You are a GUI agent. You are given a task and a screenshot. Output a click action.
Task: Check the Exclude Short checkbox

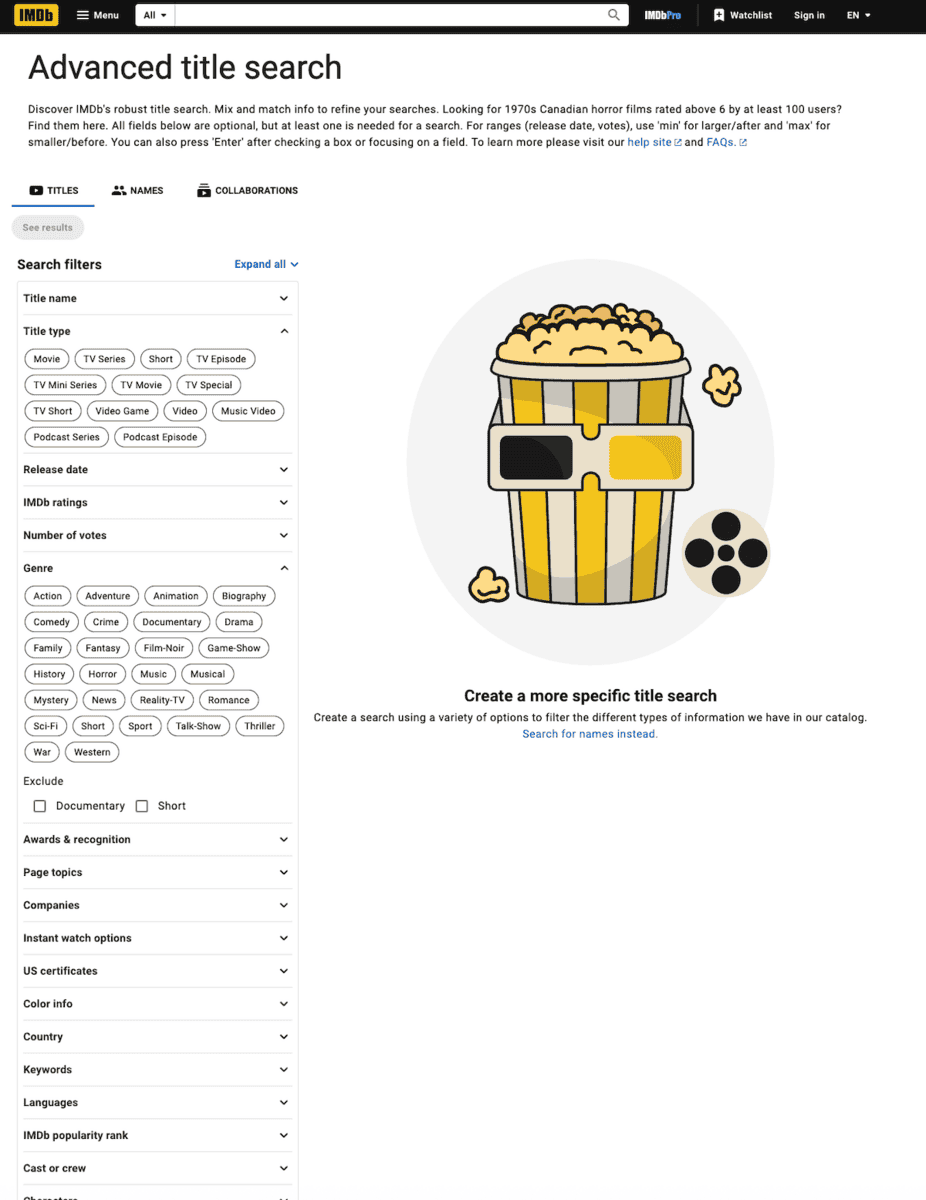[x=142, y=806]
